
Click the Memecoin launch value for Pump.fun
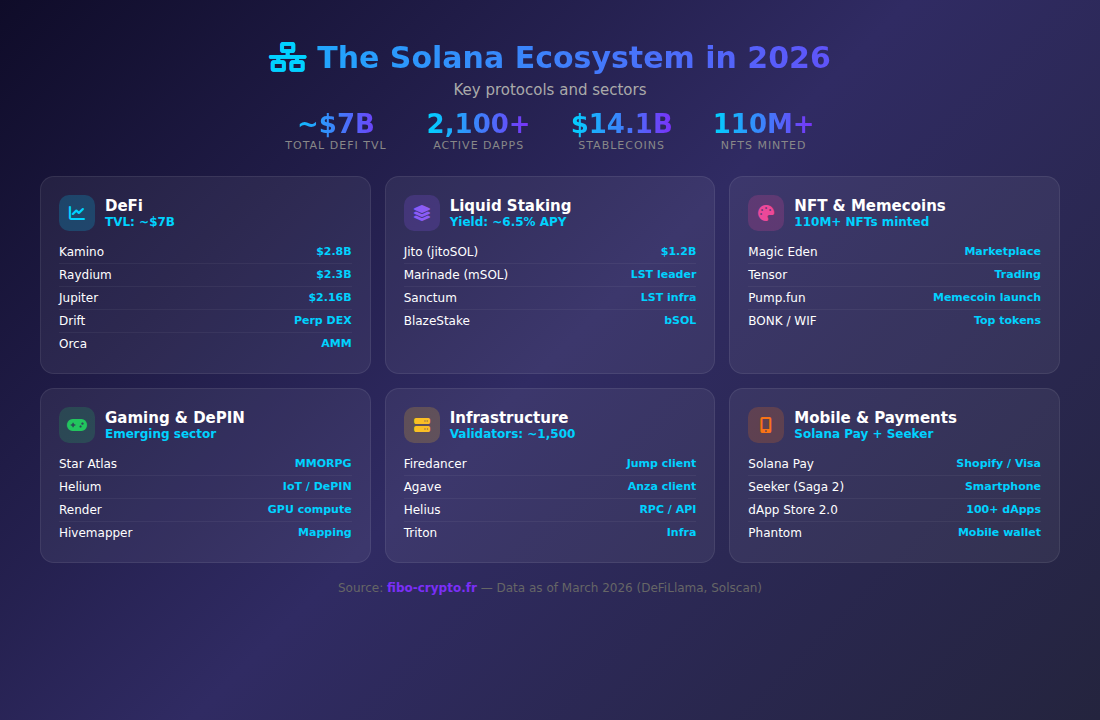(986, 298)
